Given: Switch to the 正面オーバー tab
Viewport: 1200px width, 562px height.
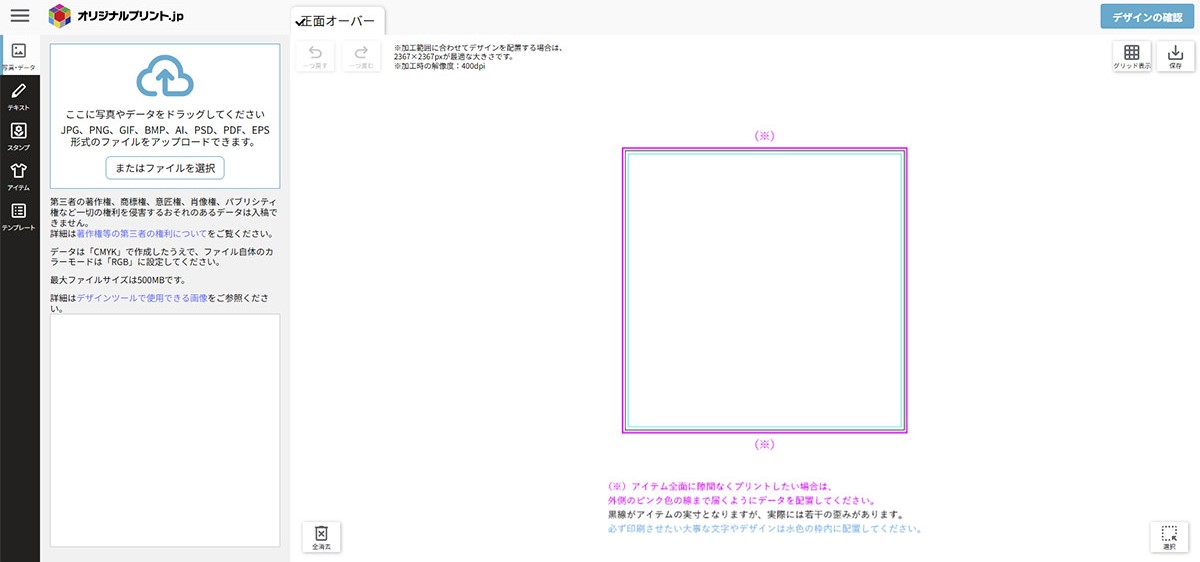Looking at the screenshot, I should tap(337, 21).
